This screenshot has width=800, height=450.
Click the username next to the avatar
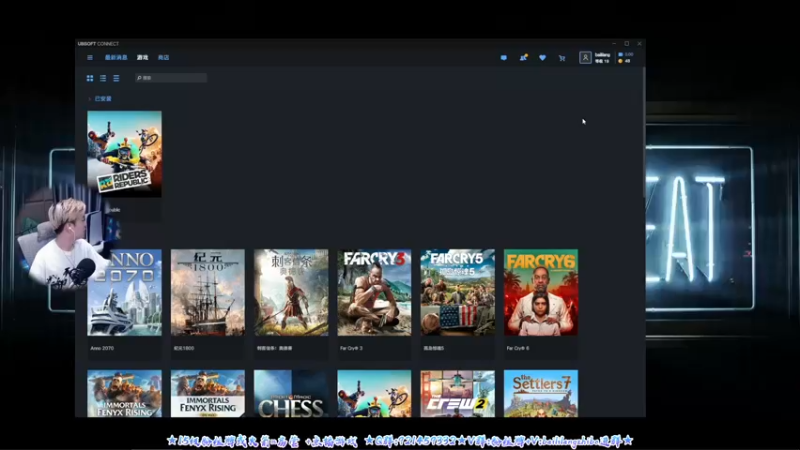[602, 55]
